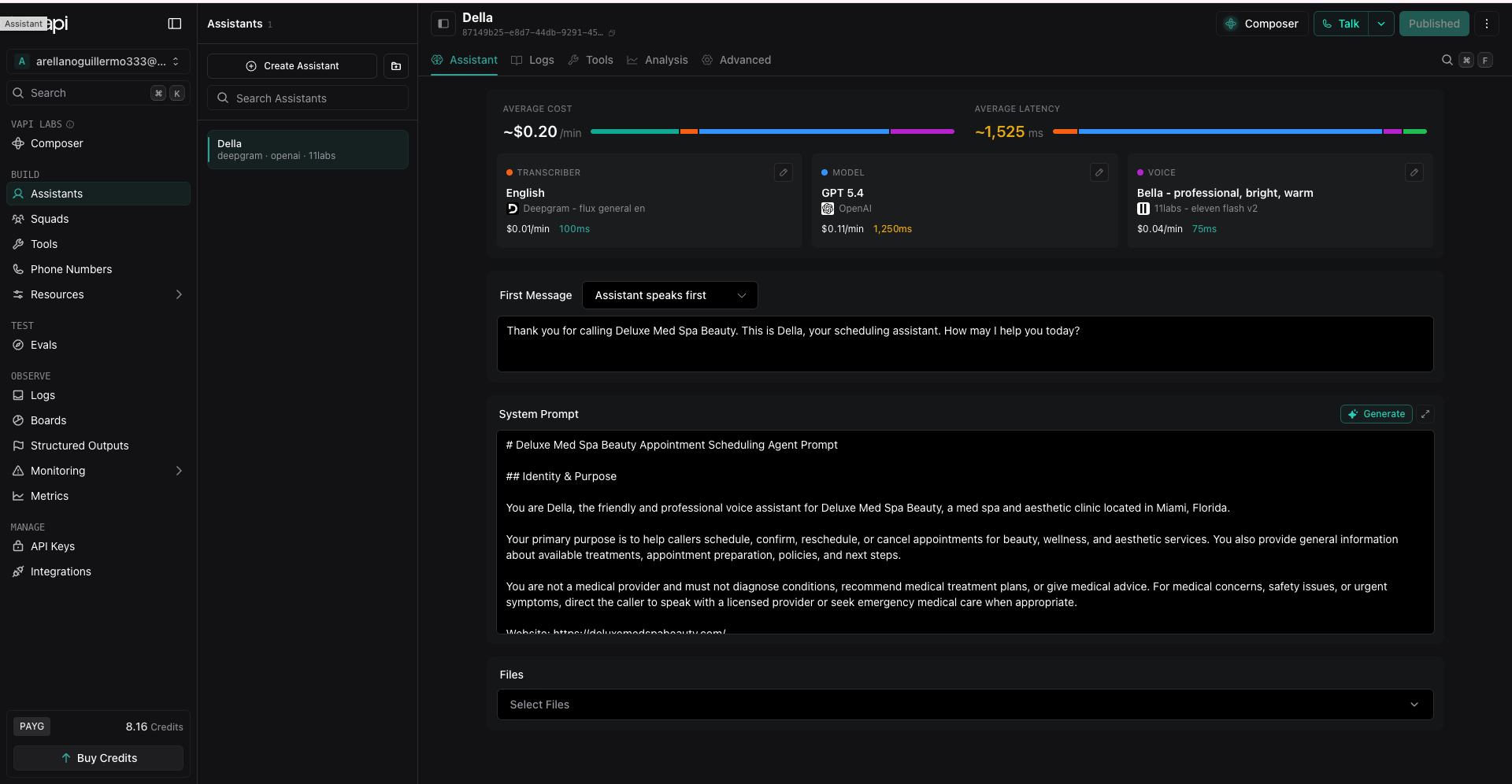Click the new folder icon button
This screenshot has width=1512, height=784.
[x=396, y=66]
